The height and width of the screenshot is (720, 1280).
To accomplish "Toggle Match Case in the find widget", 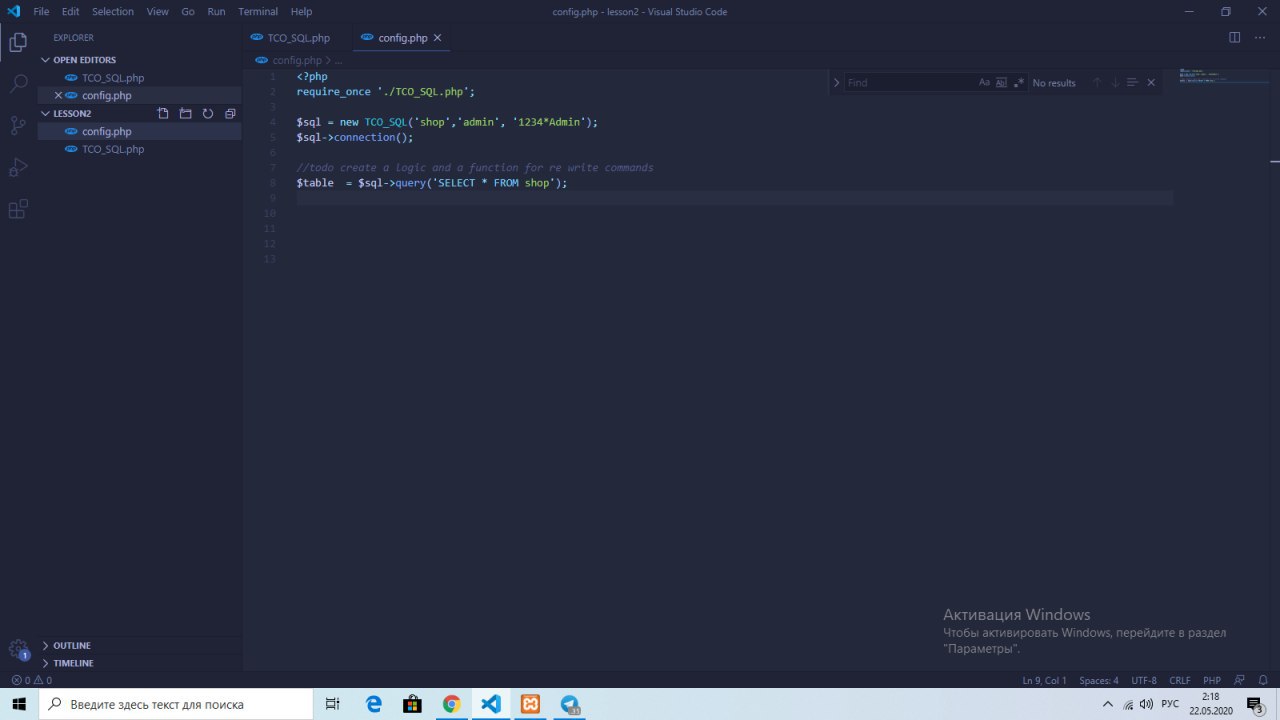I will click(x=984, y=83).
